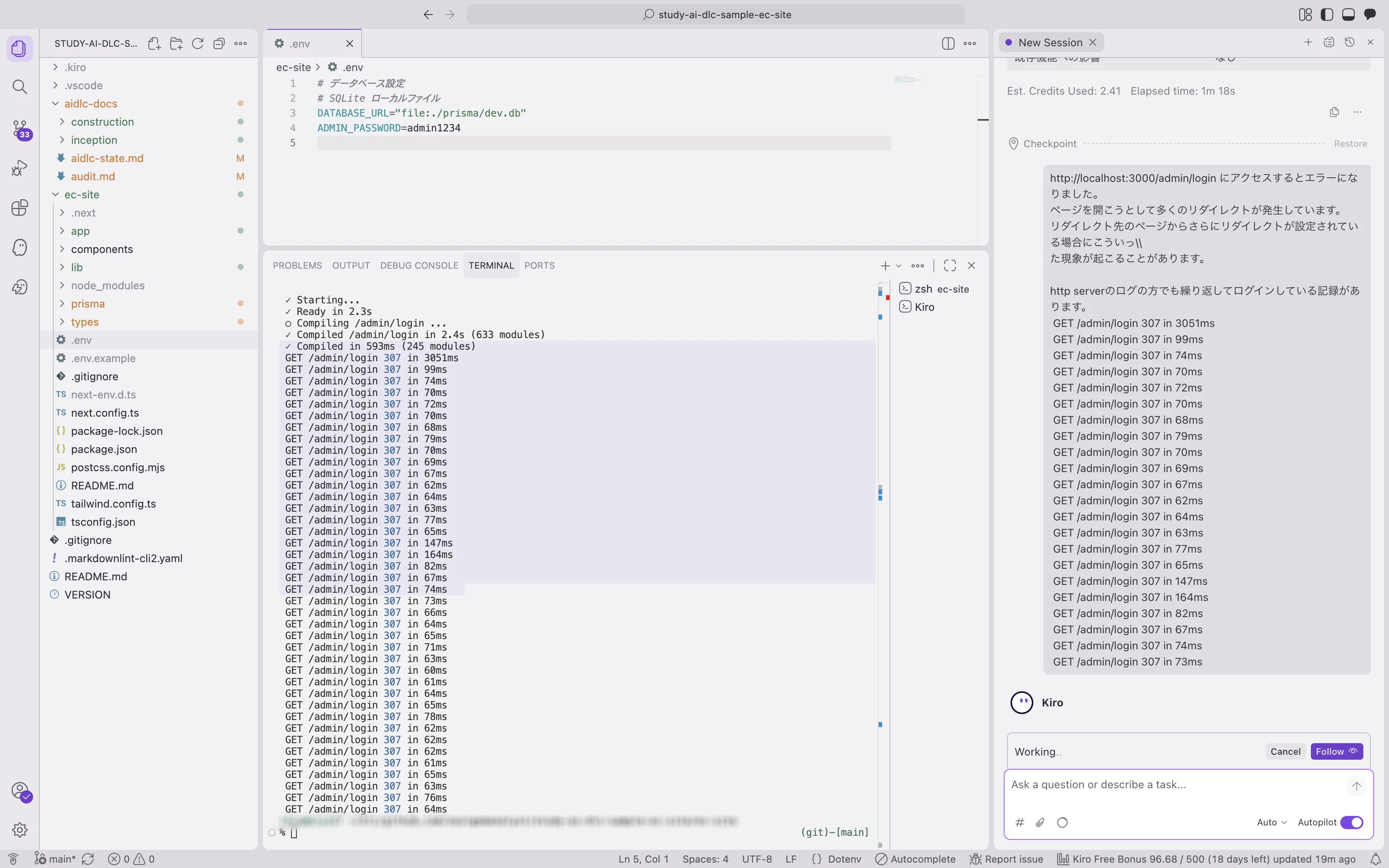The height and width of the screenshot is (868, 1389).
Task: Restore the checkpoint
Action: pos(1350,143)
